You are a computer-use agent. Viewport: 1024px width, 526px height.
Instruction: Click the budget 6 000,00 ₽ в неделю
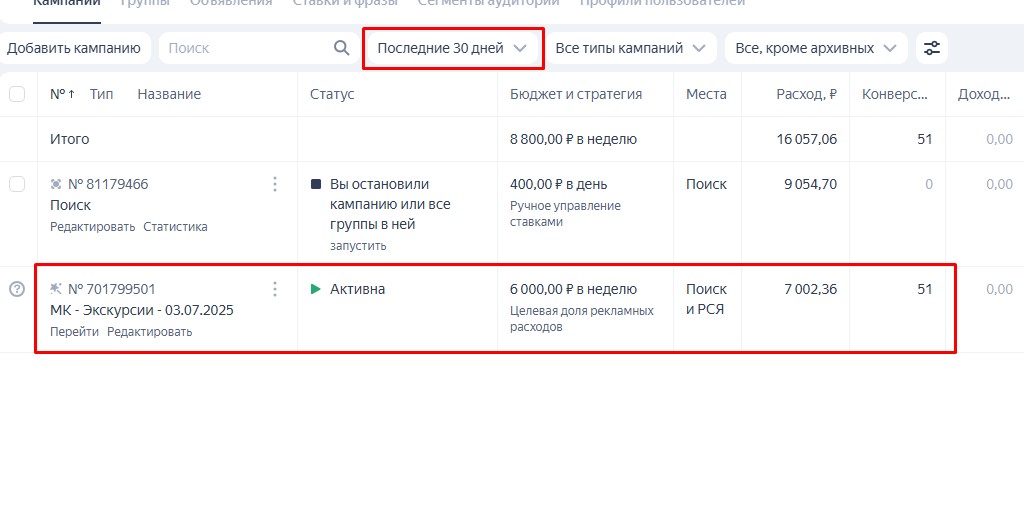coord(573,289)
